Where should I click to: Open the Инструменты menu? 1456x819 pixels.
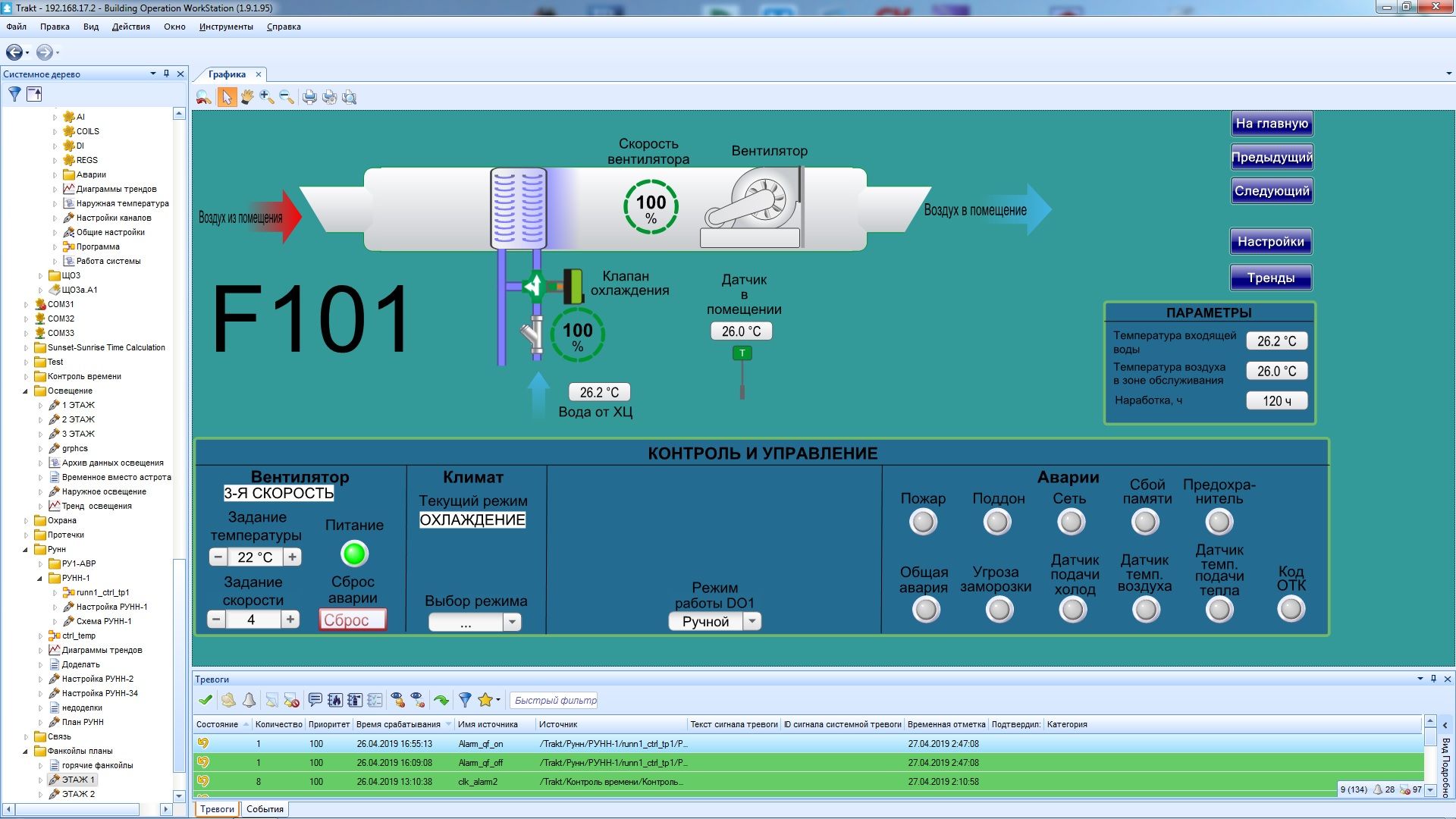pyautogui.click(x=226, y=27)
